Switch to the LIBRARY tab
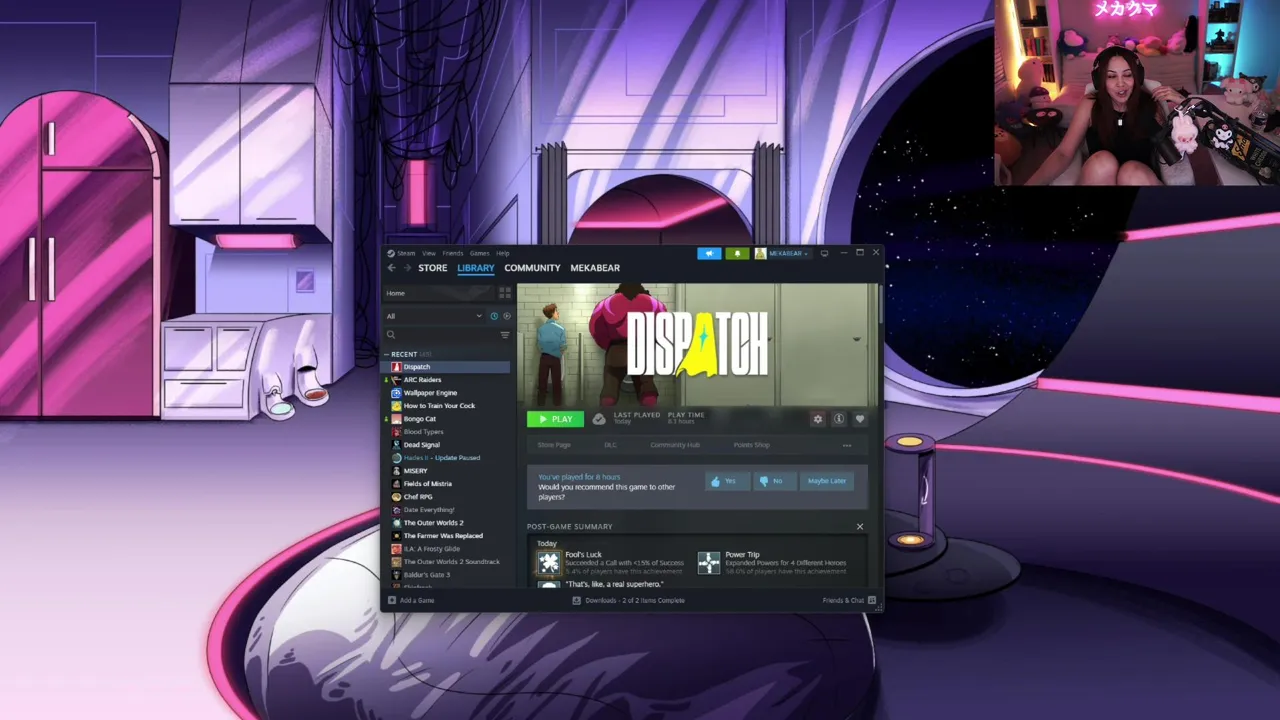The height and width of the screenshot is (720, 1280). (x=476, y=268)
